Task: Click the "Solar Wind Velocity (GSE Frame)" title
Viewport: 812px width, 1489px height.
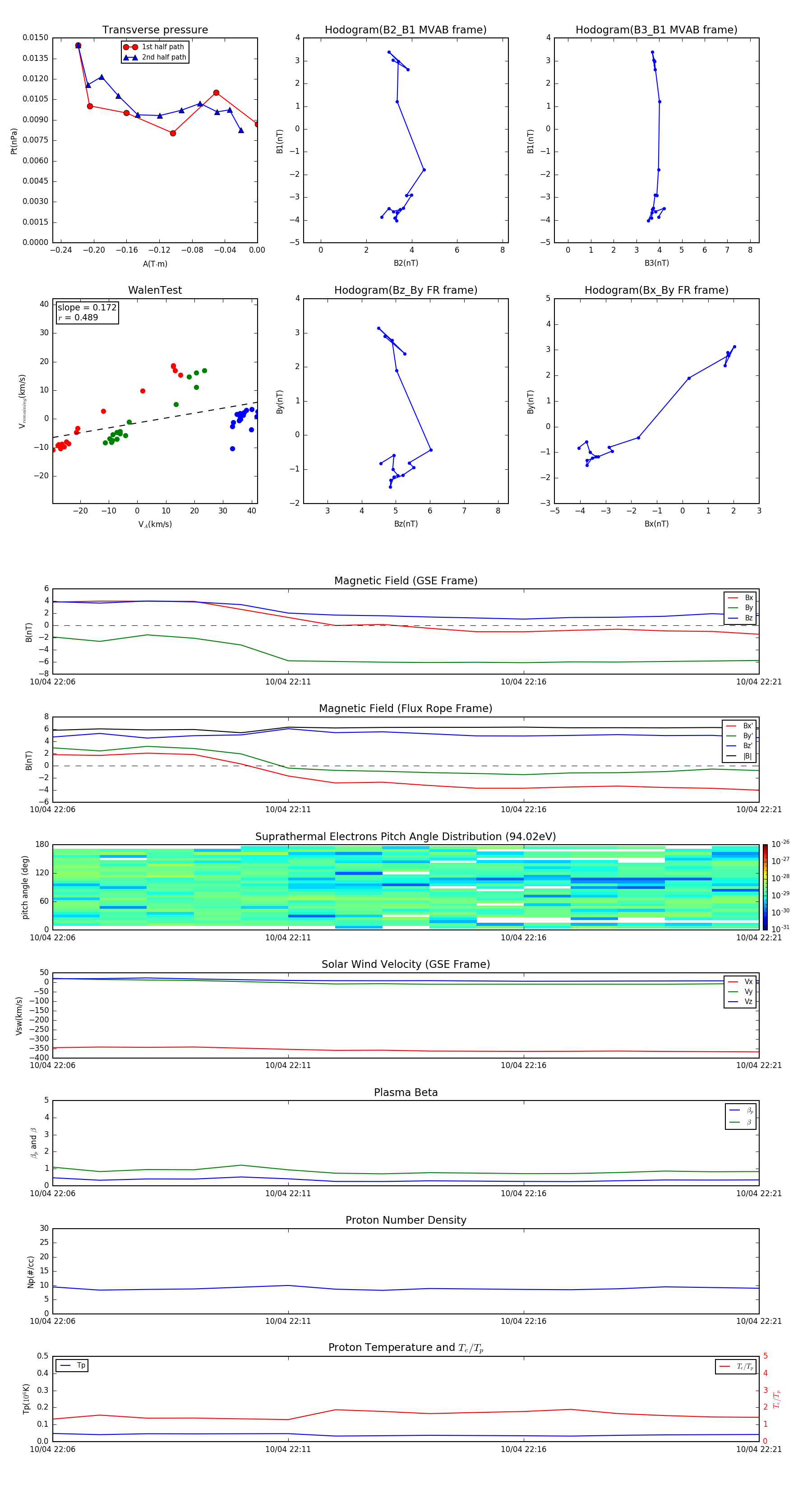Action: [x=406, y=965]
